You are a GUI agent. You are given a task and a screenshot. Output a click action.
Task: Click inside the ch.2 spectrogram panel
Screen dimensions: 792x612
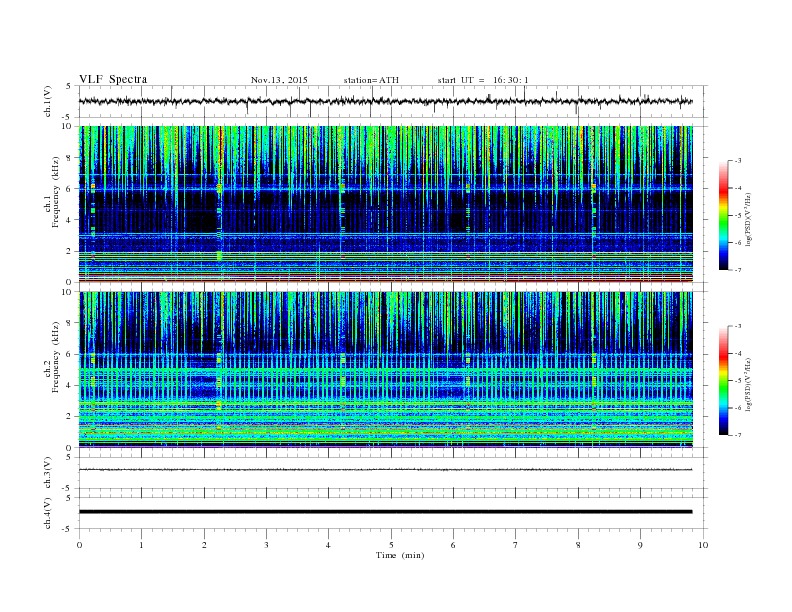click(385, 369)
